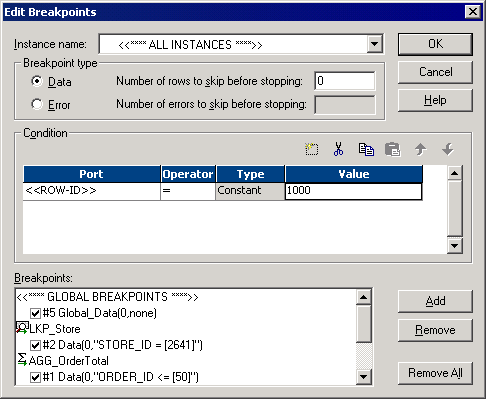Click the move condition up arrow

tap(420, 149)
